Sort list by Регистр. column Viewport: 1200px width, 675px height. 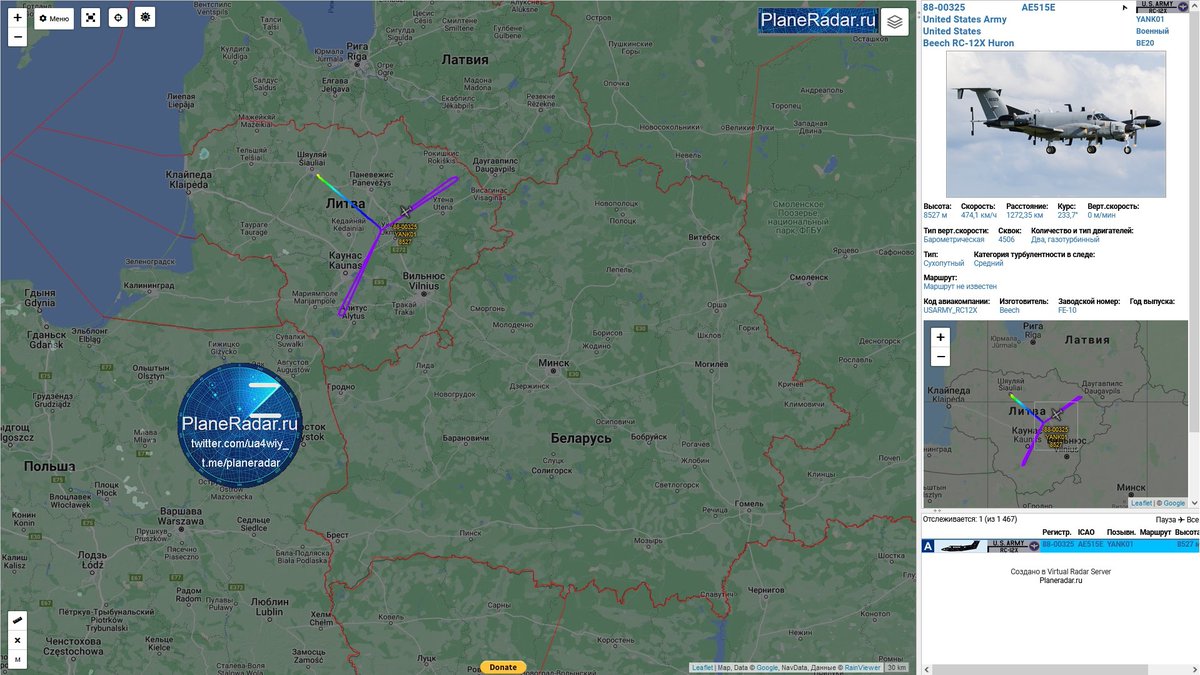click(1056, 532)
